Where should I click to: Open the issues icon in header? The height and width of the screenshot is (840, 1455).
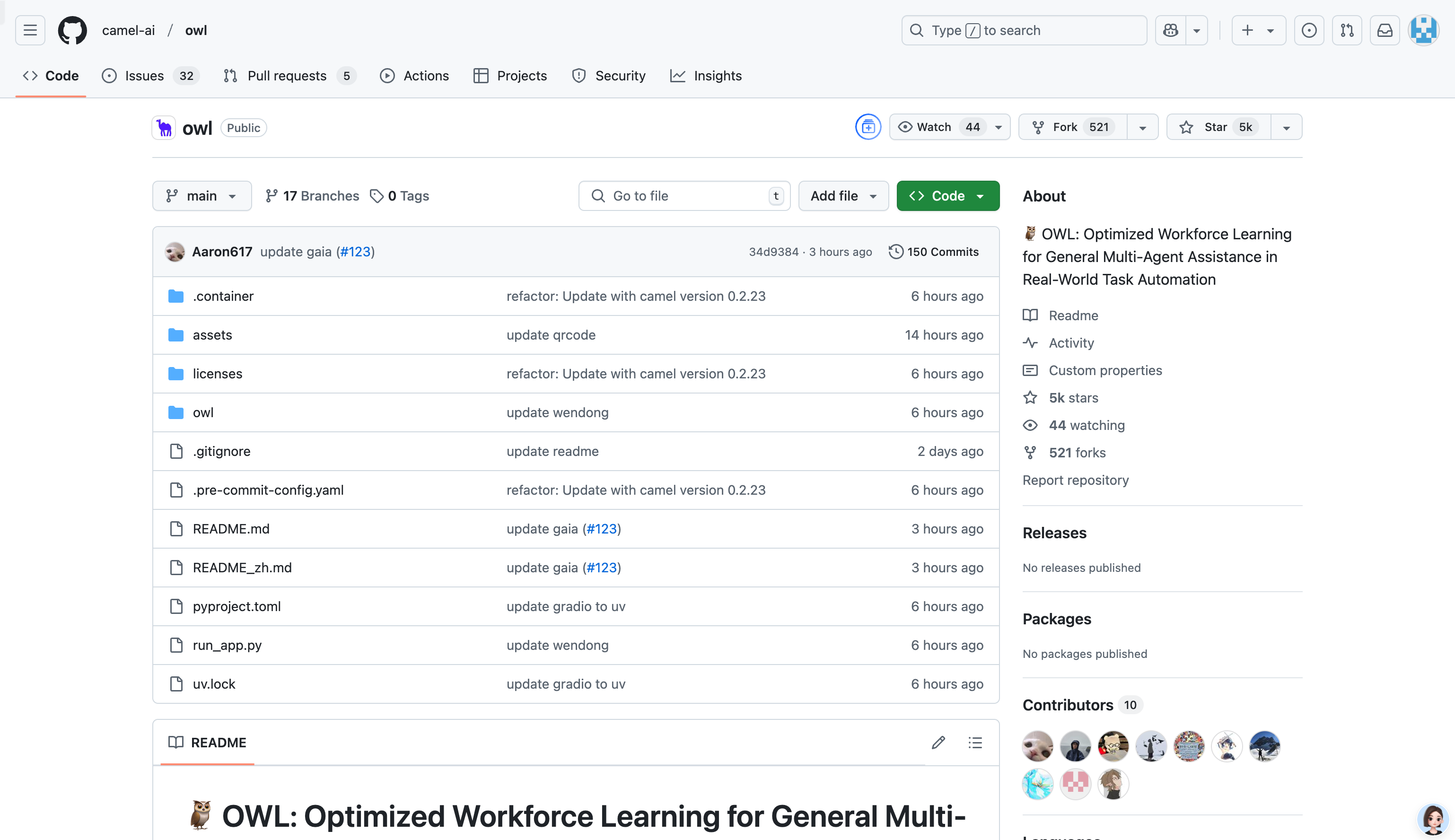1309,30
